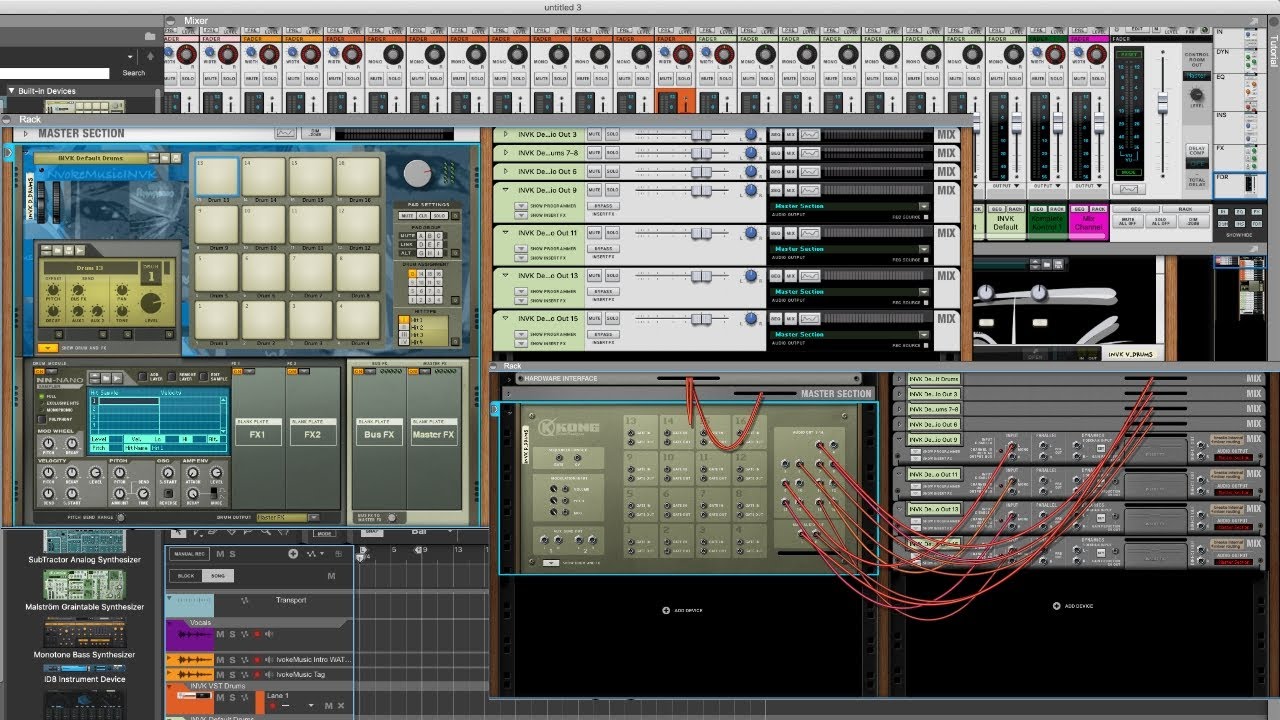Tap Kong pad 6 labeled Drum 6
This screenshot has width=1280, height=720.
pyautogui.click(x=264, y=272)
